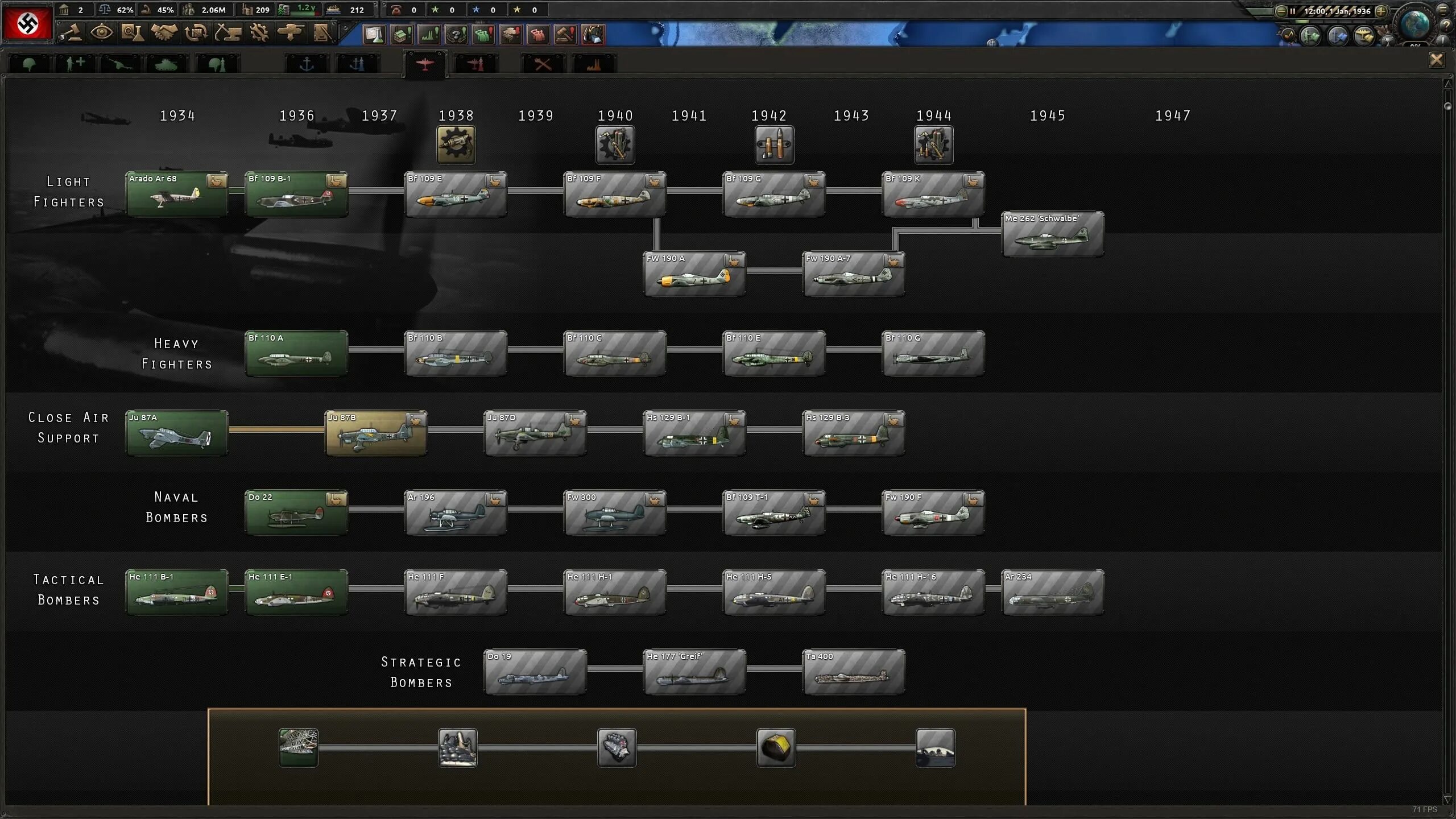Viewport: 1456px width, 819px height.
Task: Open Production with the wrench-and-gear icon
Action: 259,33
